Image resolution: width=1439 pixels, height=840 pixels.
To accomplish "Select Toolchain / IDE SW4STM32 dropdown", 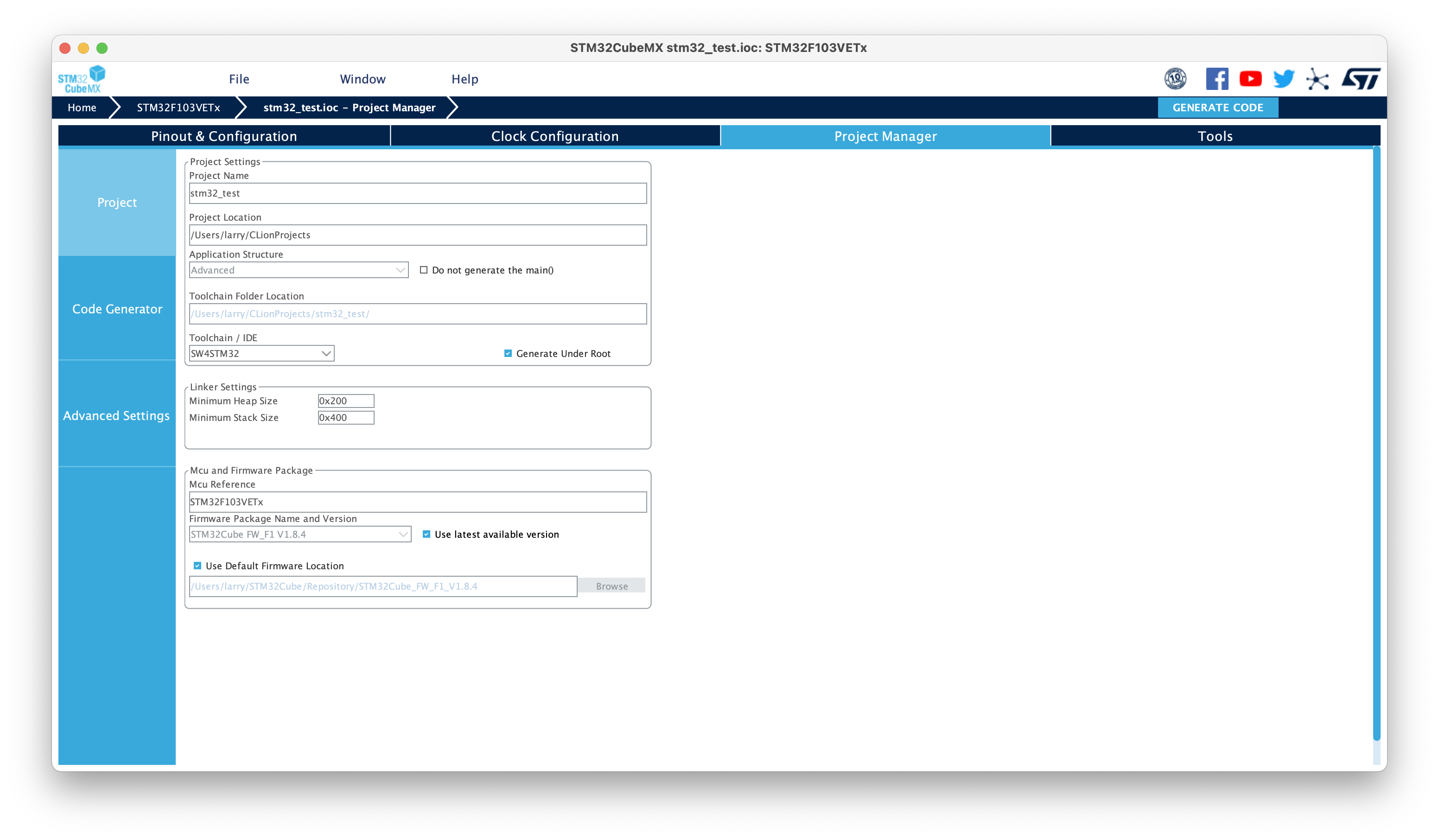I will [261, 353].
